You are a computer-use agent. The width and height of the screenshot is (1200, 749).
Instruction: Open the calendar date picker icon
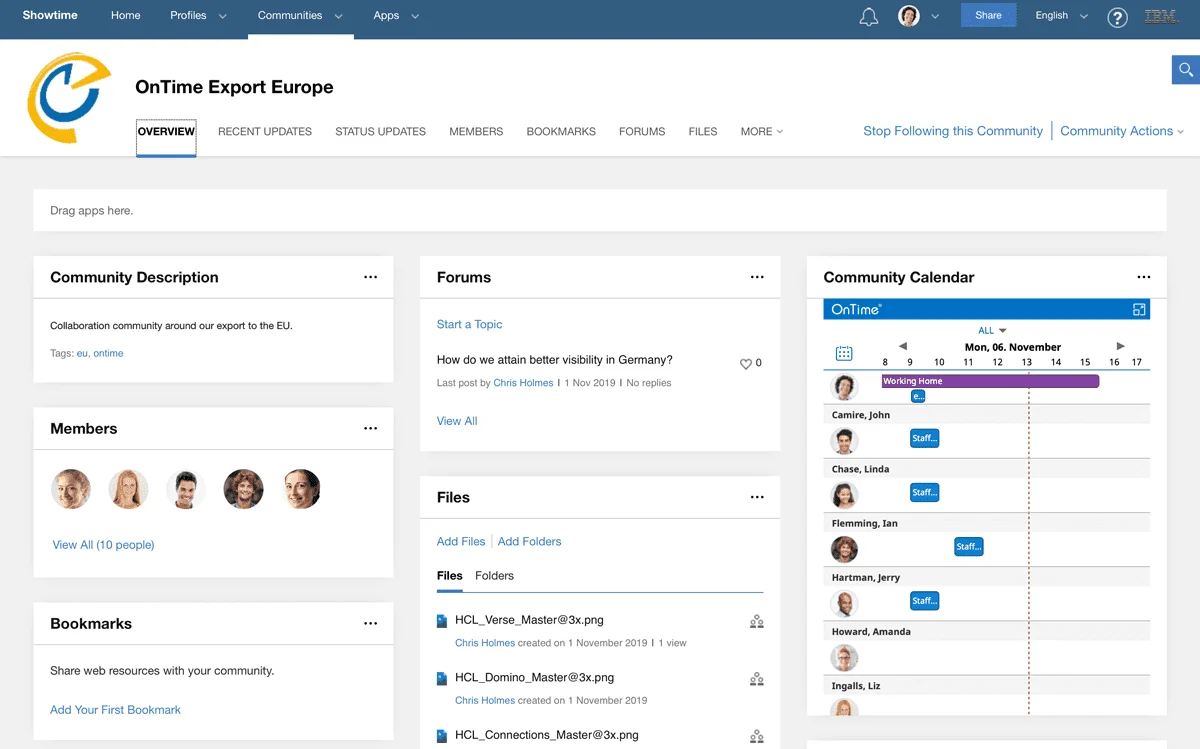pos(844,354)
